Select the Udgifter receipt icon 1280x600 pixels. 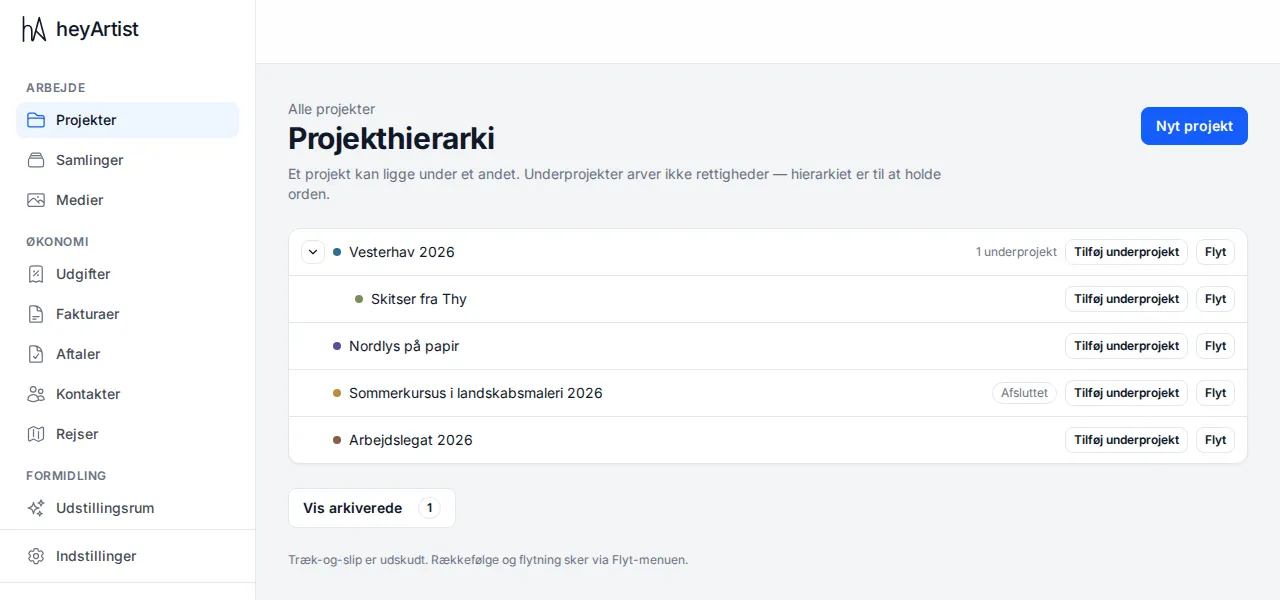36,274
